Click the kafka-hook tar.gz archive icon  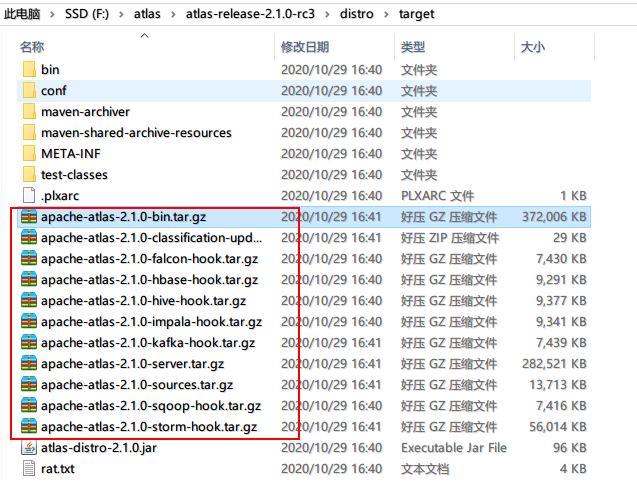coord(28,343)
